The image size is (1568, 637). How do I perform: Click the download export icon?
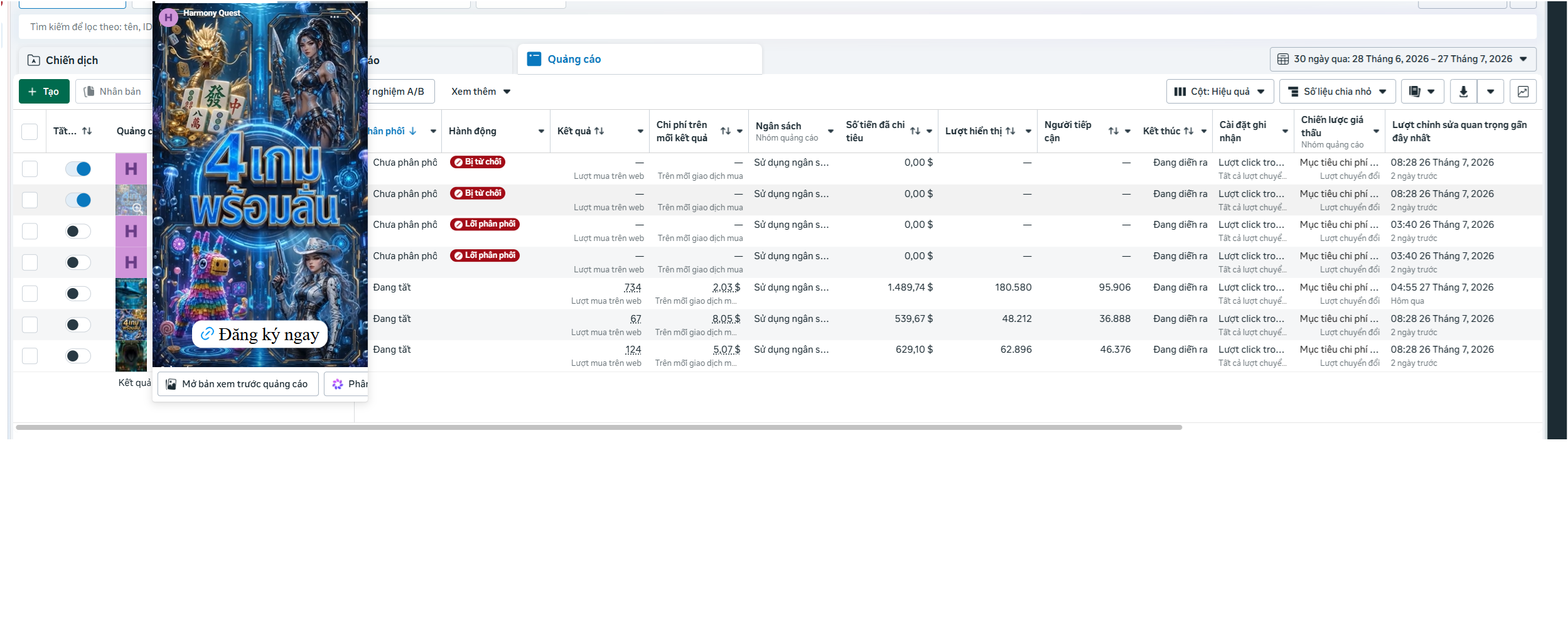1463,92
